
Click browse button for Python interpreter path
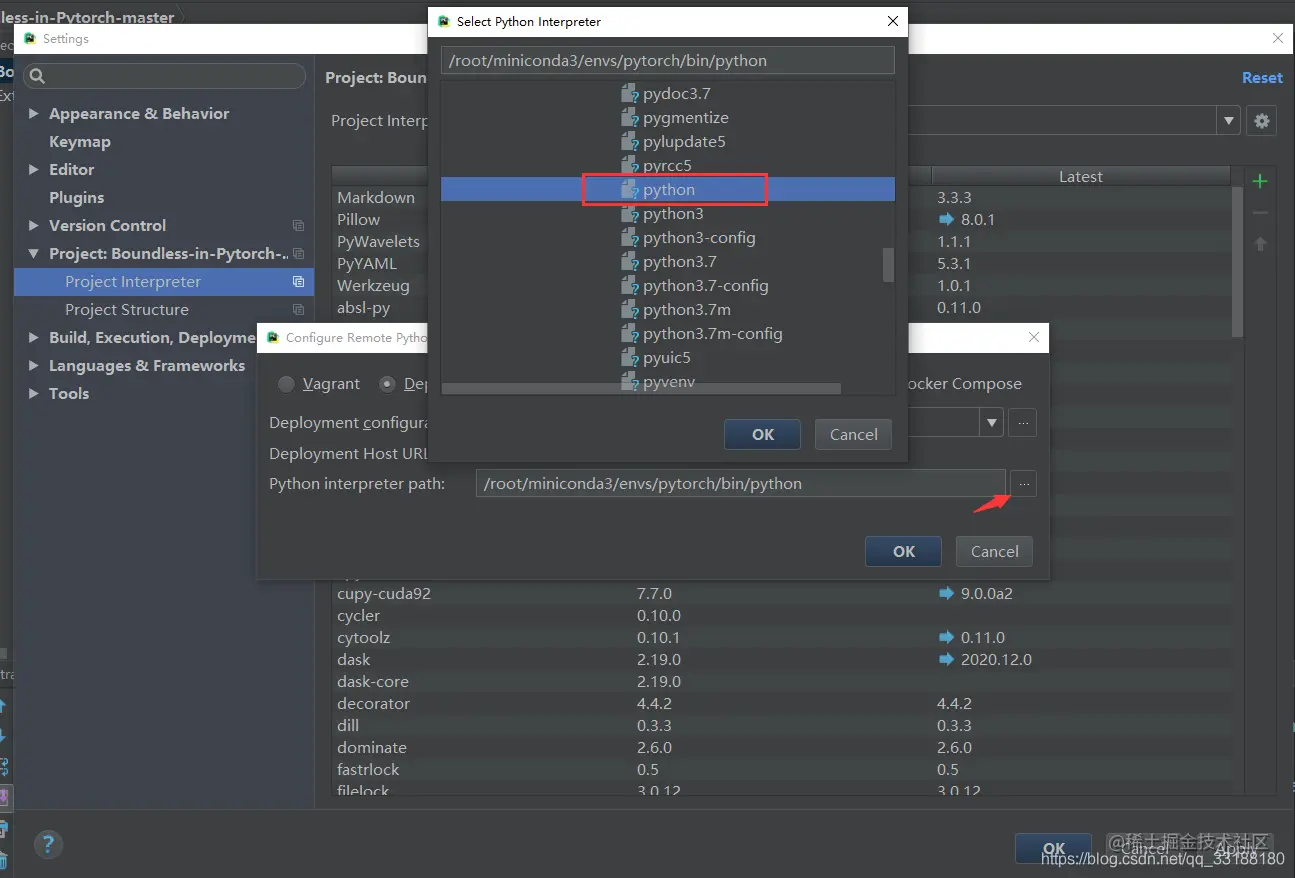coord(1023,484)
